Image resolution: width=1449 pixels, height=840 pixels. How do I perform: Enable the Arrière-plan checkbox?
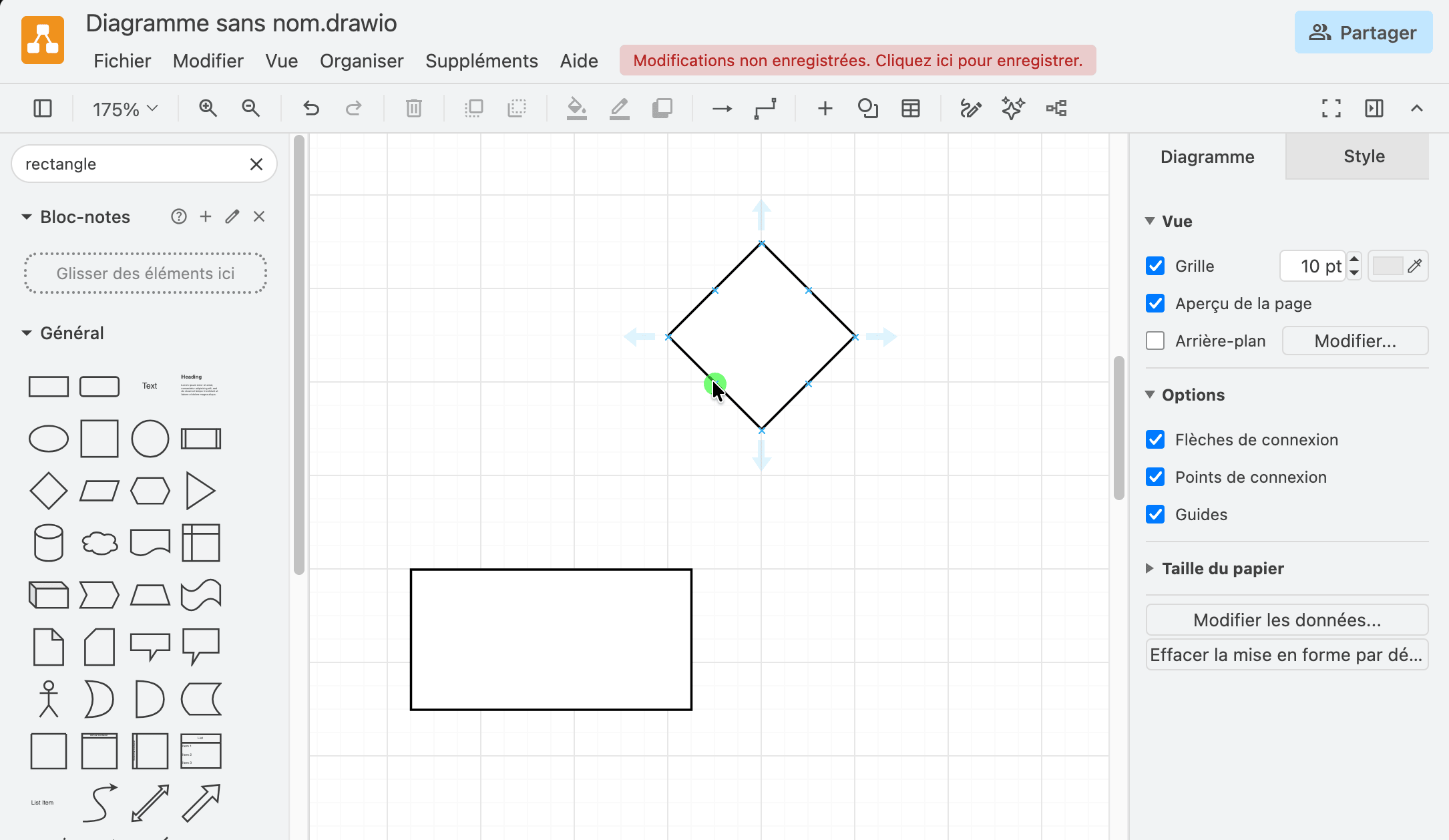pos(1155,341)
